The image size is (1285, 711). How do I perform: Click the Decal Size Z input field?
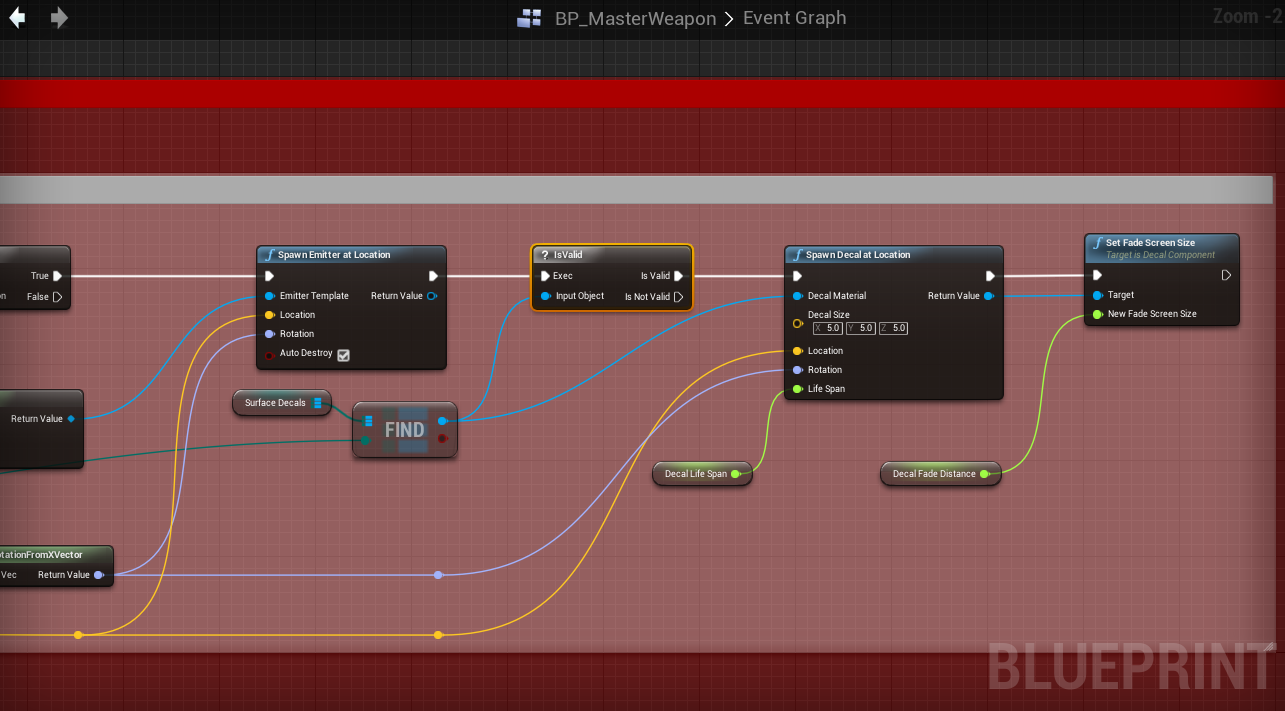(894, 328)
